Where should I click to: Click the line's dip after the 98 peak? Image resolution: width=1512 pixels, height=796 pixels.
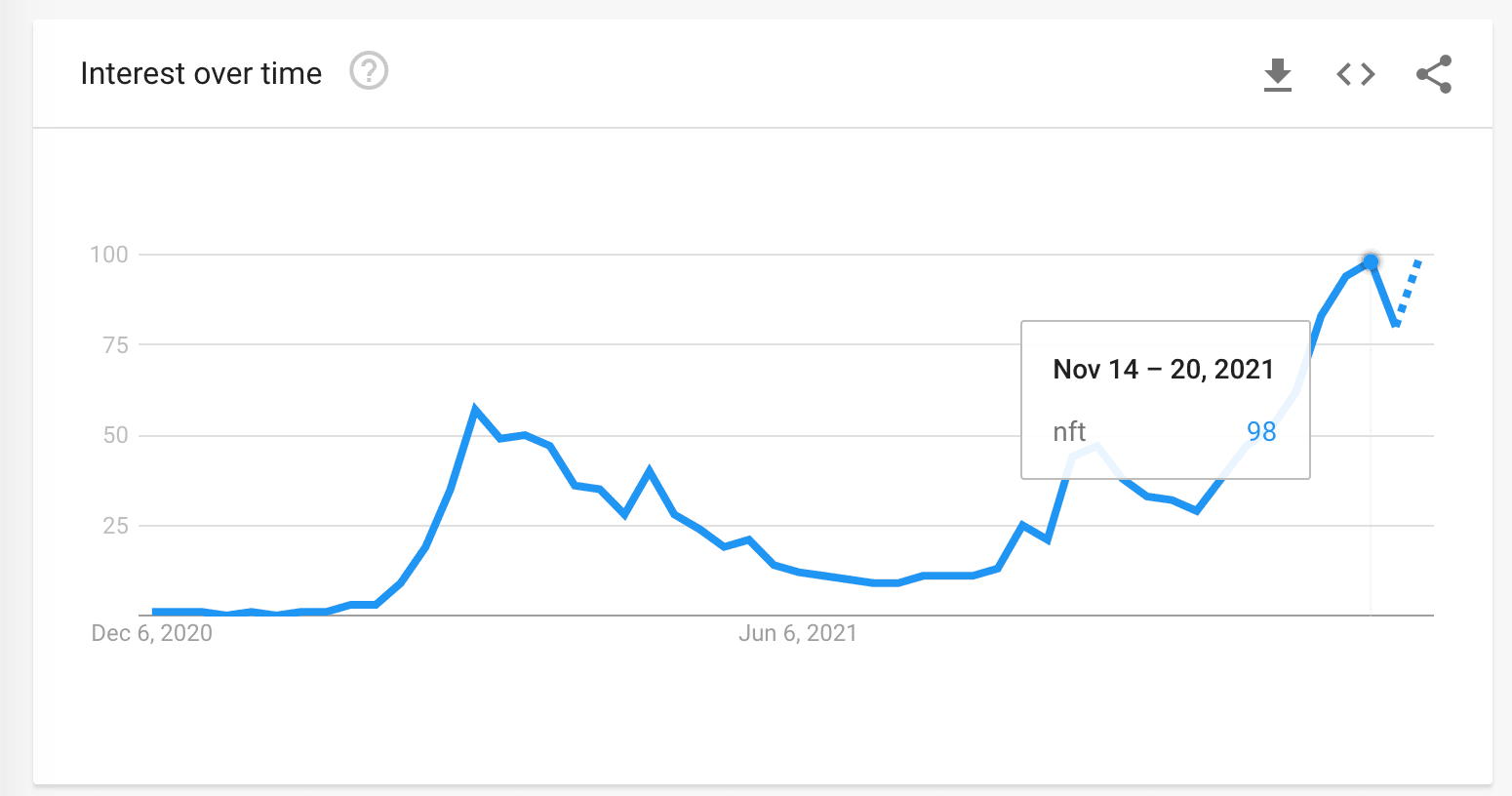click(x=1395, y=323)
